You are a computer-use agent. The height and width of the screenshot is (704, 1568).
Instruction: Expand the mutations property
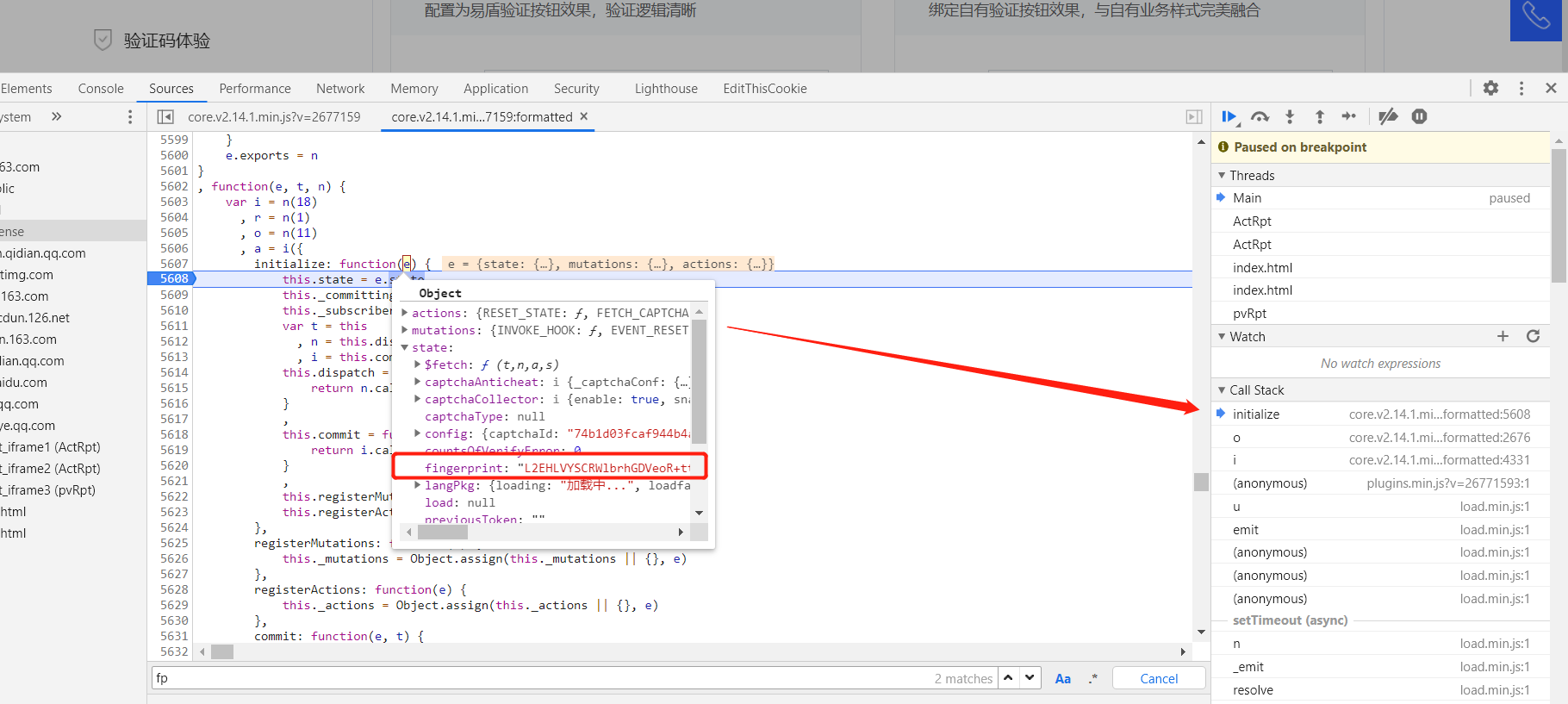coord(405,330)
